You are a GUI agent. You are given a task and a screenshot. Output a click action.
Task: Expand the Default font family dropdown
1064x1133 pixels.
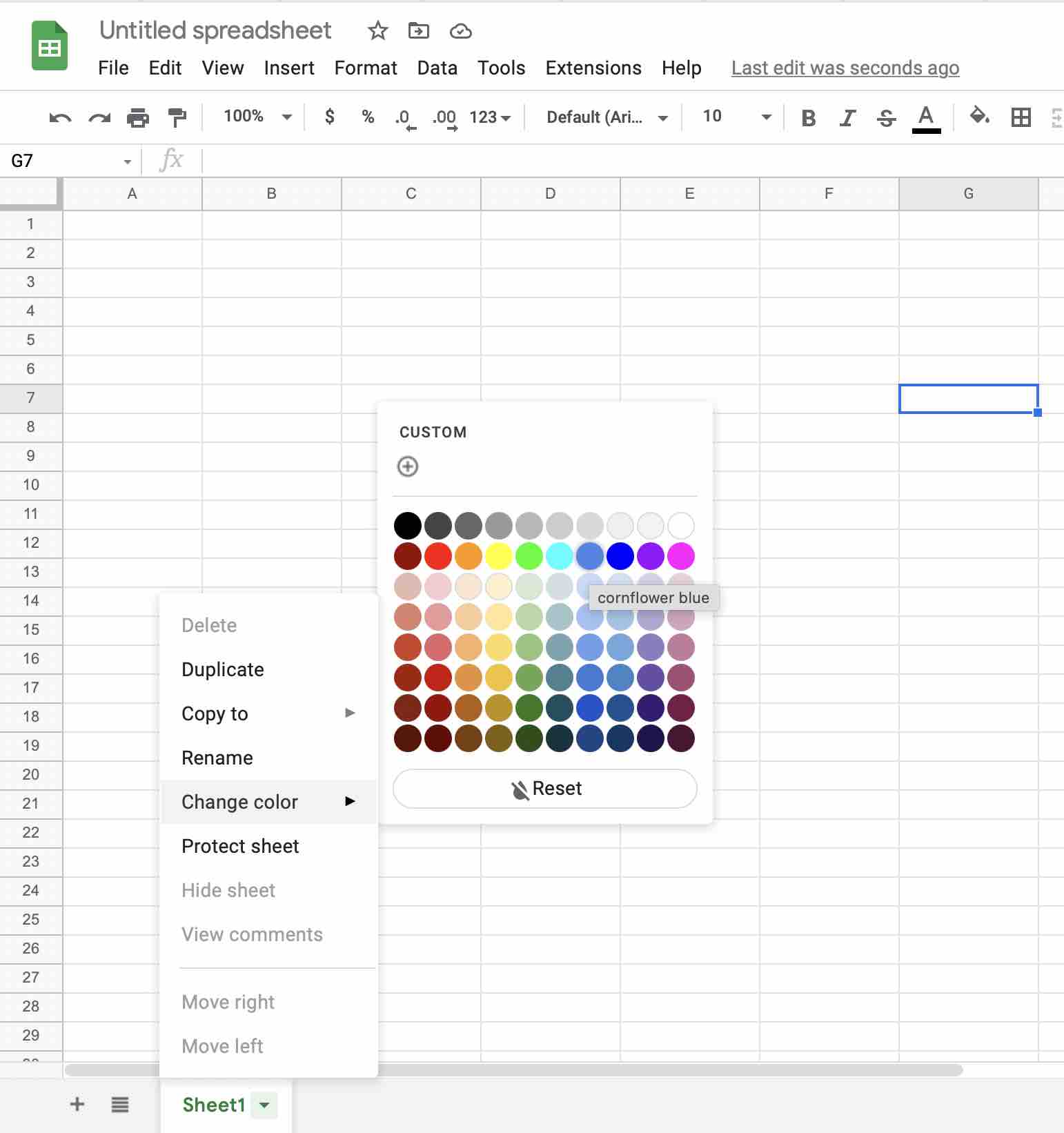pos(607,117)
